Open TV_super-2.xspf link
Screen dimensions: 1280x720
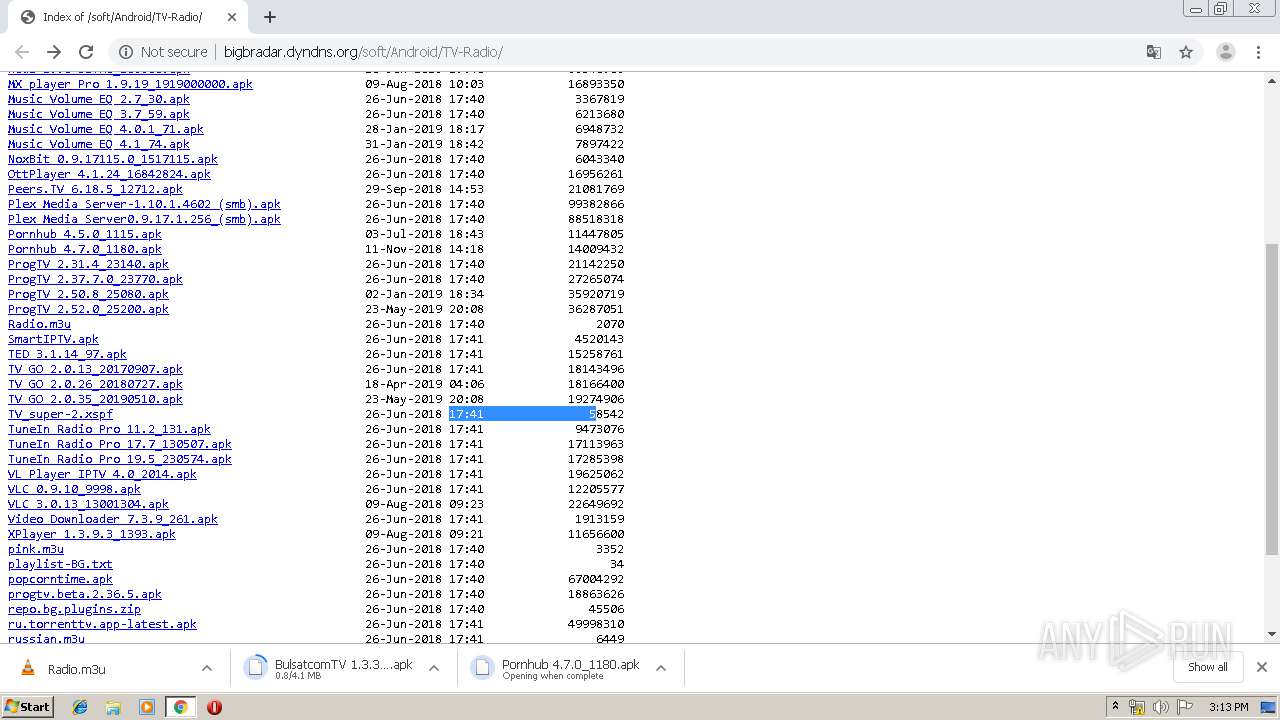coord(60,414)
